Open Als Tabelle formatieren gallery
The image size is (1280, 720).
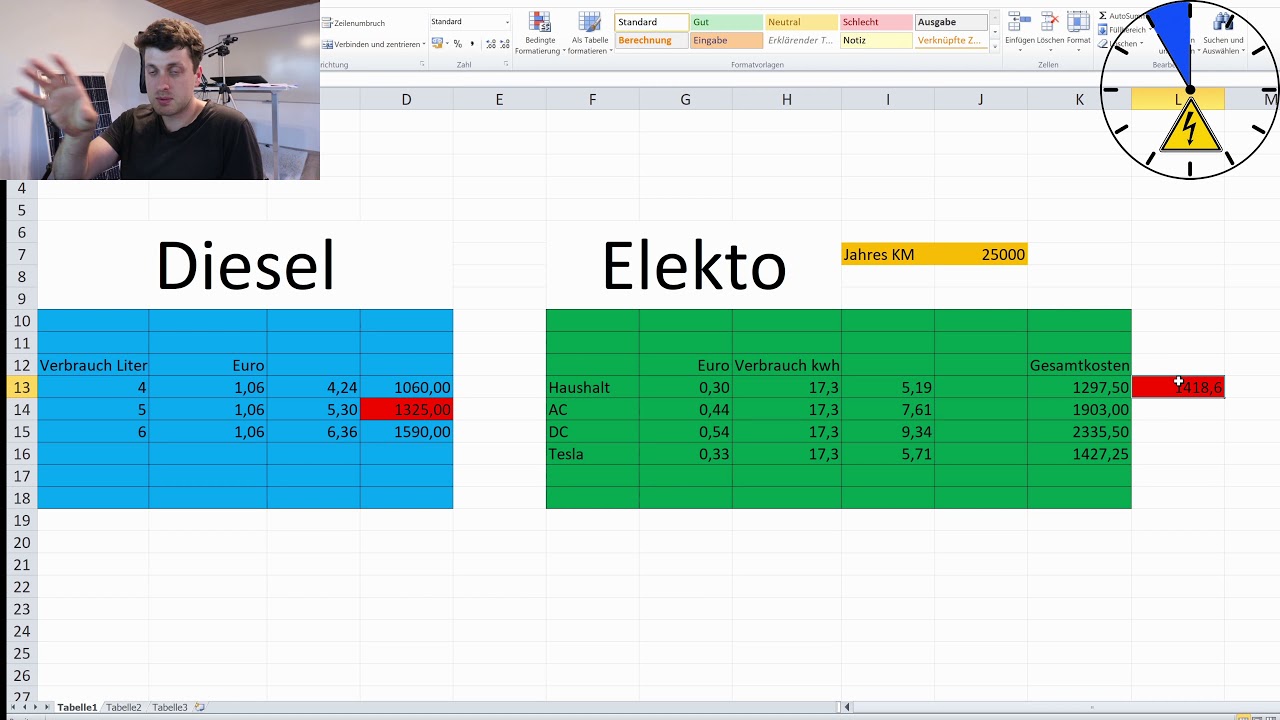tap(590, 33)
